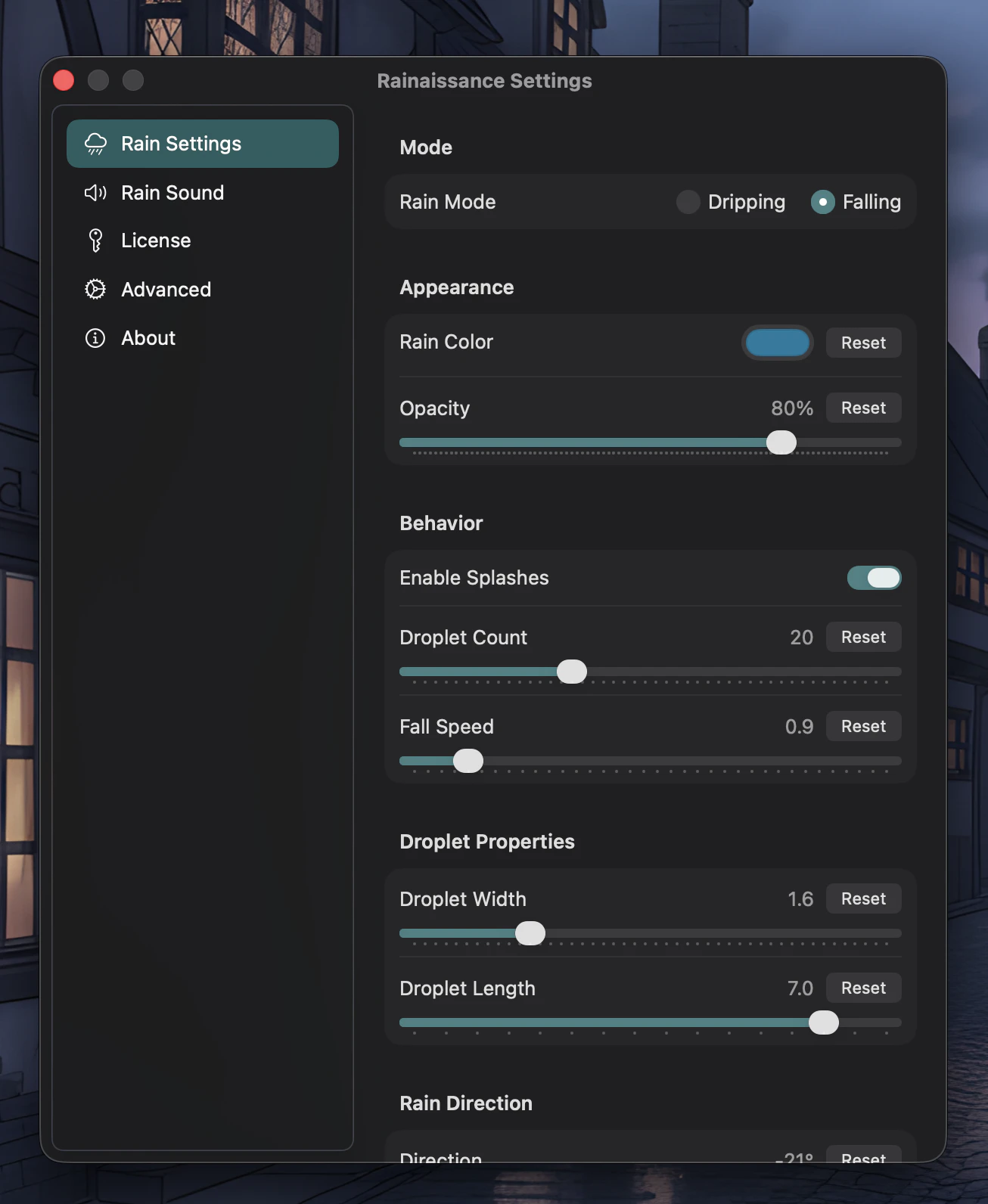Click the speaker icon for Rain Sound
This screenshot has height=1204, width=988.
tap(95, 193)
